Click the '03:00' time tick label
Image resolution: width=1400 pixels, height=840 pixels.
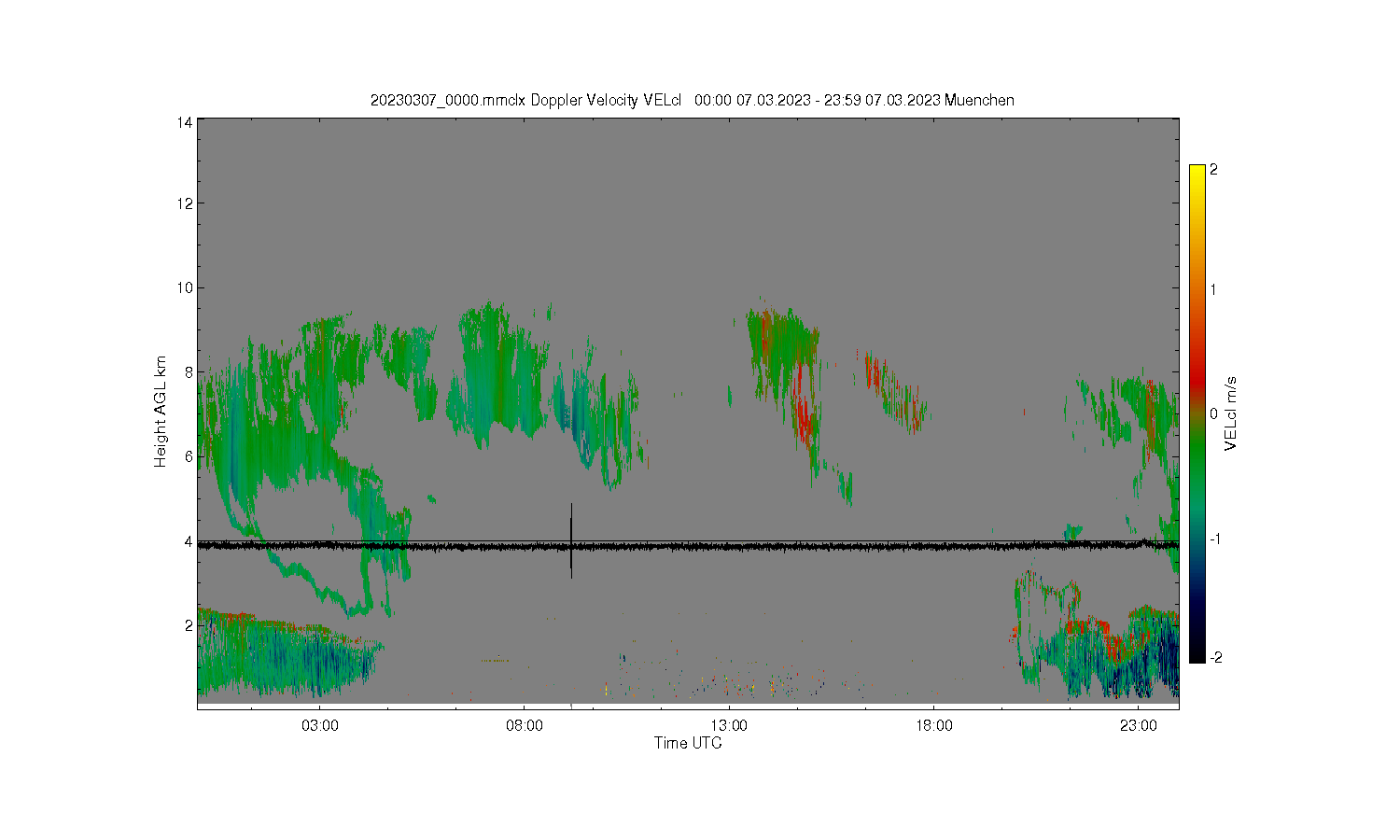click(320, 725)
